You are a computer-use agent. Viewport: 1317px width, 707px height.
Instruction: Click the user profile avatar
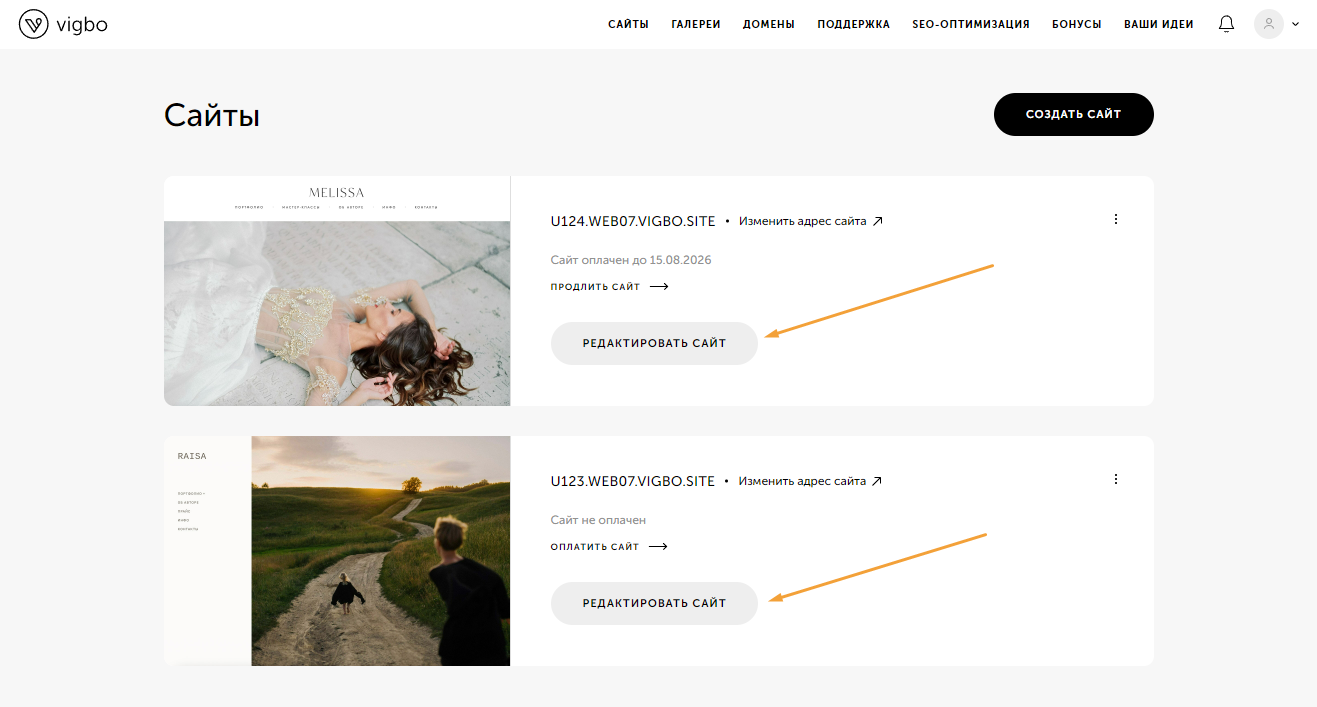click(x=1268, y=24)
